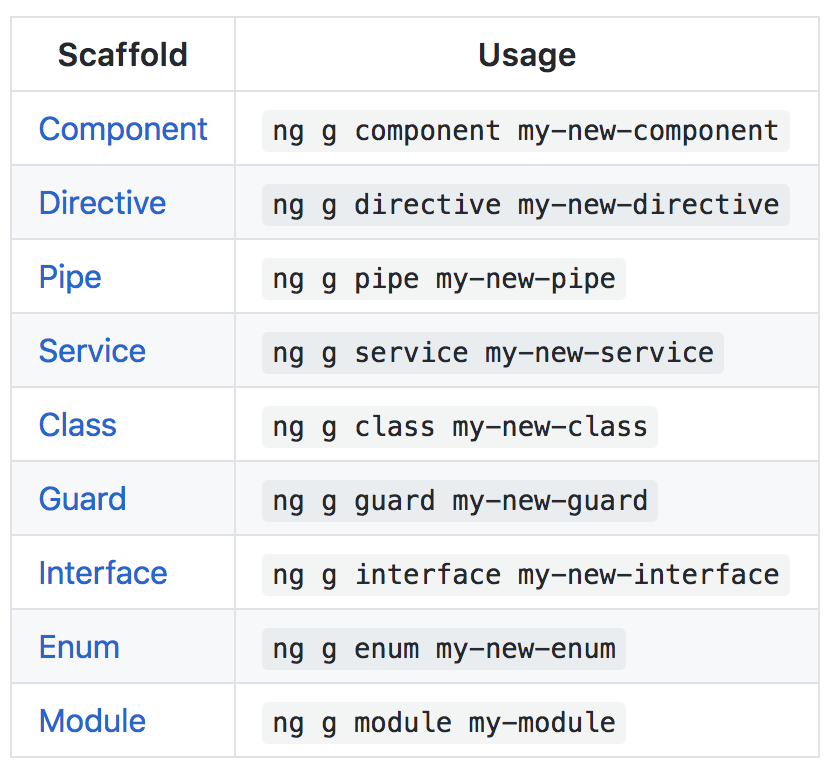Image resolution: width=830 pixels, height=770 pixels.
Task: Click the ng g guard my-new-guard snippet
Action: pos(460,501)
